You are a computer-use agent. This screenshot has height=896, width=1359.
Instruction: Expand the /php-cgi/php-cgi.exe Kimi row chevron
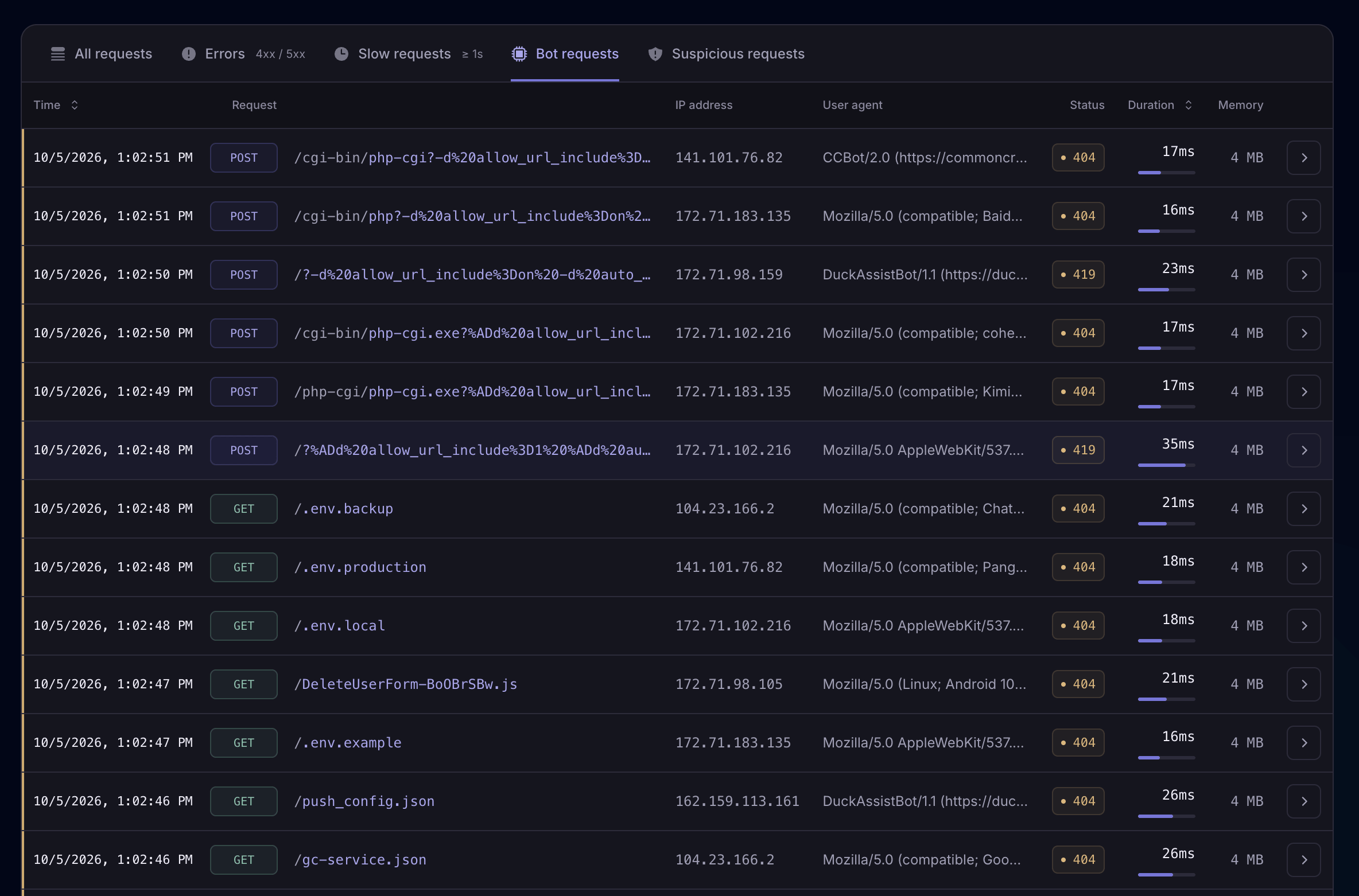(x=1304, y=392)
